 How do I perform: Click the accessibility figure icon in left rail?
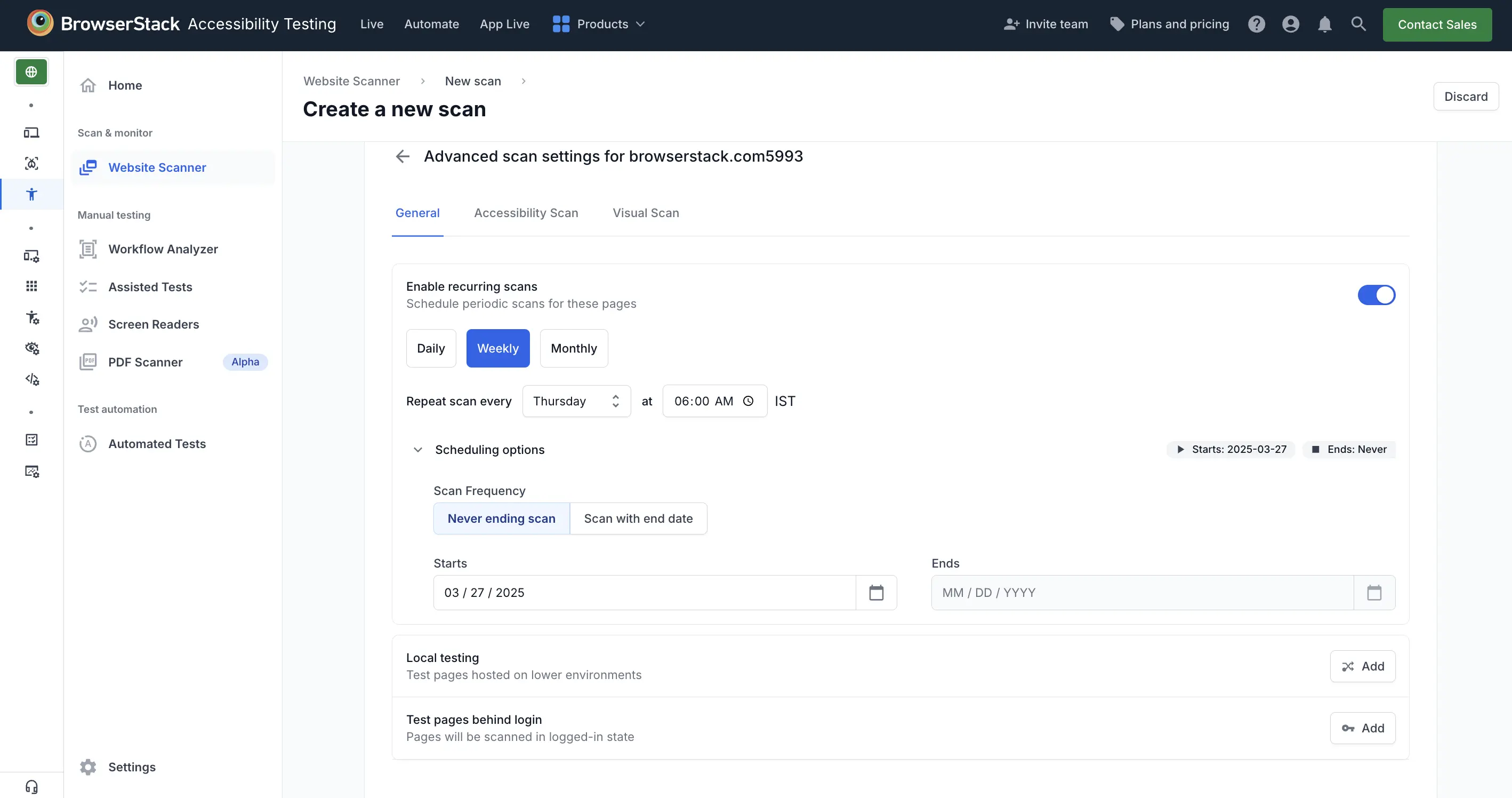(x=31, y=194)
